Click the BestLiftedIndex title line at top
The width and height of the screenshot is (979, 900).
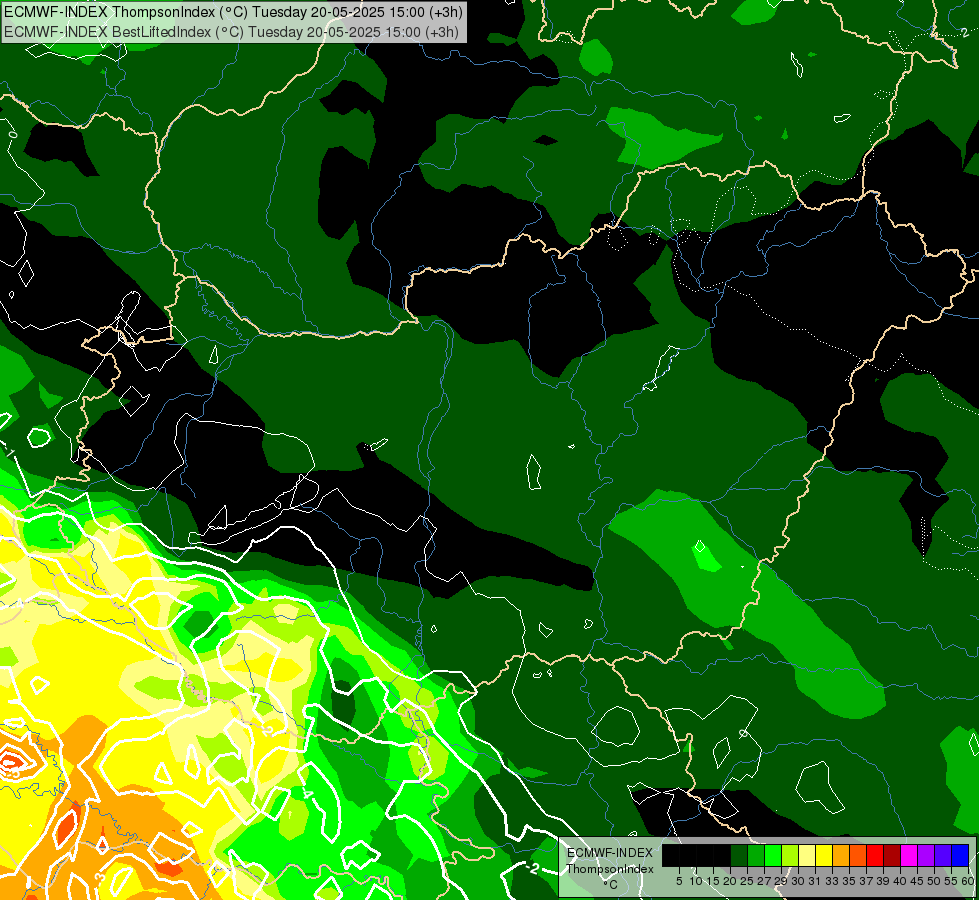tap(231, 31)
